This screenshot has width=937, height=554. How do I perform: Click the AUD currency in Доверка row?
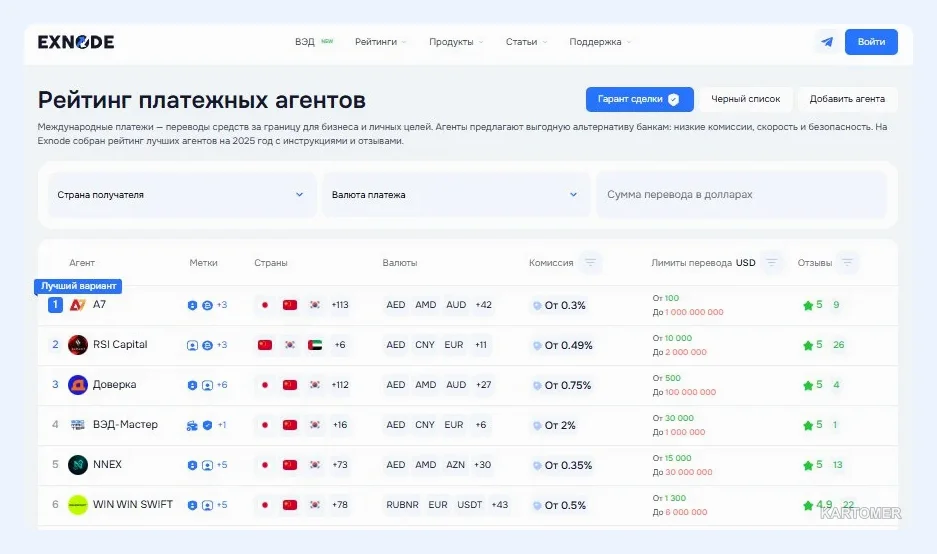pos(456,385)
